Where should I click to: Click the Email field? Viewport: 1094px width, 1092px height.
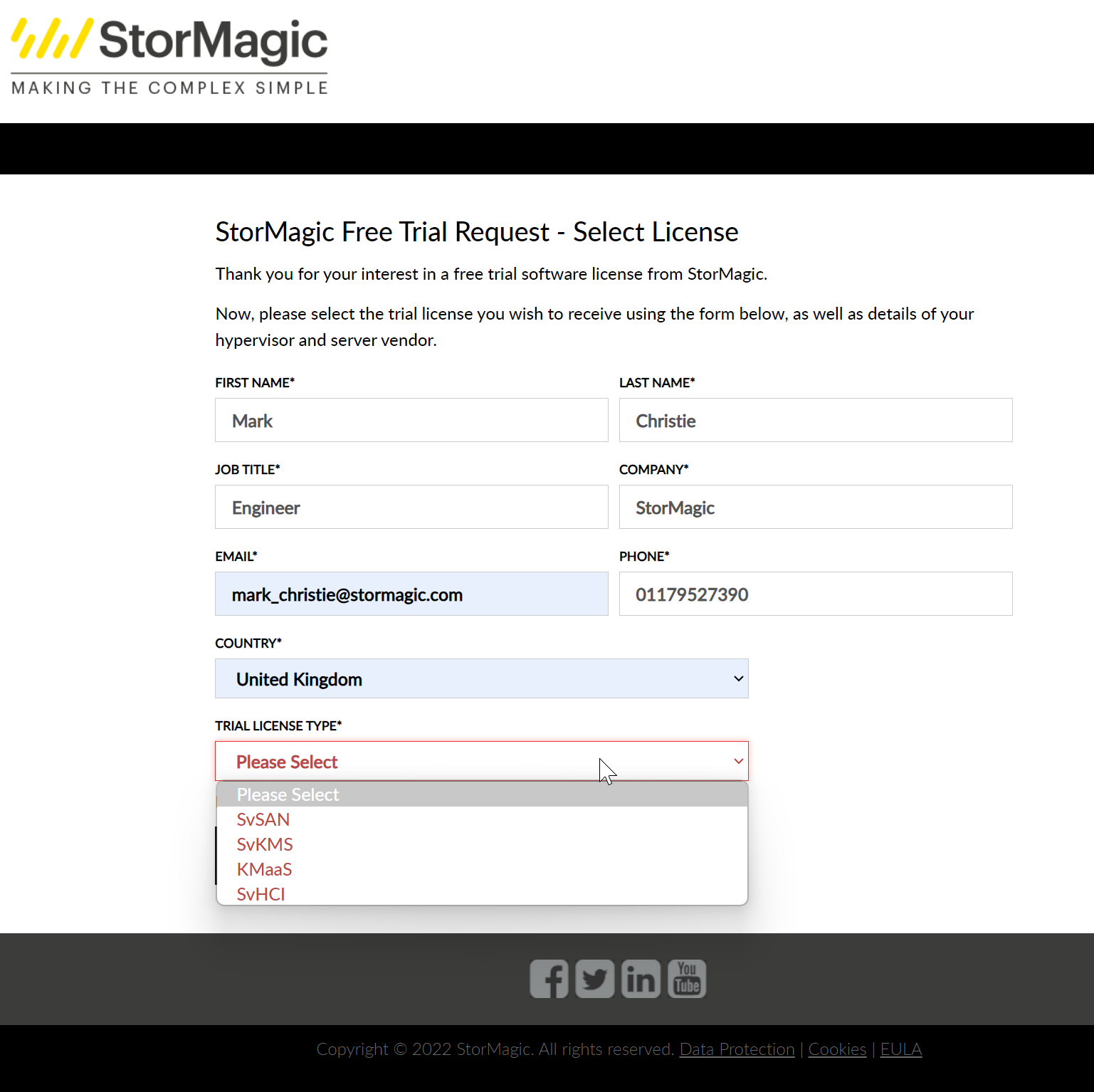[411, 594]
